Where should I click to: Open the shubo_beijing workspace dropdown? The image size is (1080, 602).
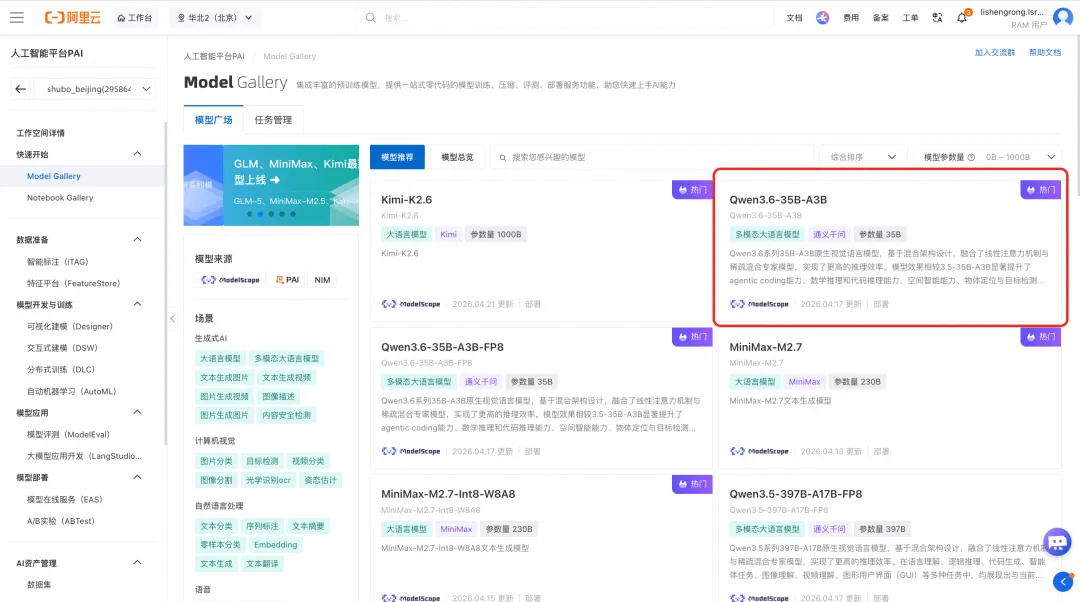tap(95, 89)
